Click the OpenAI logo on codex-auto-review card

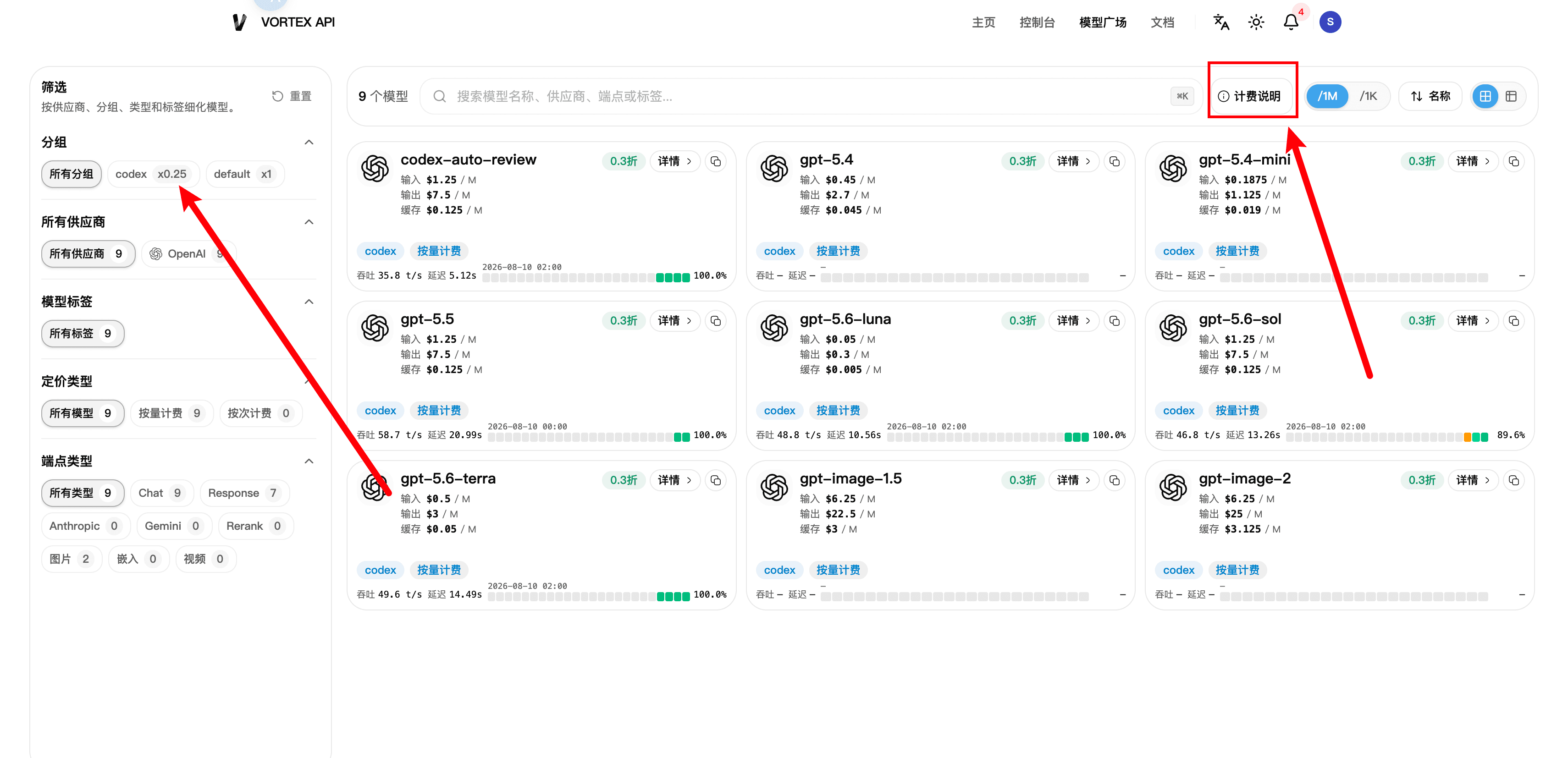tap(375, 169)
